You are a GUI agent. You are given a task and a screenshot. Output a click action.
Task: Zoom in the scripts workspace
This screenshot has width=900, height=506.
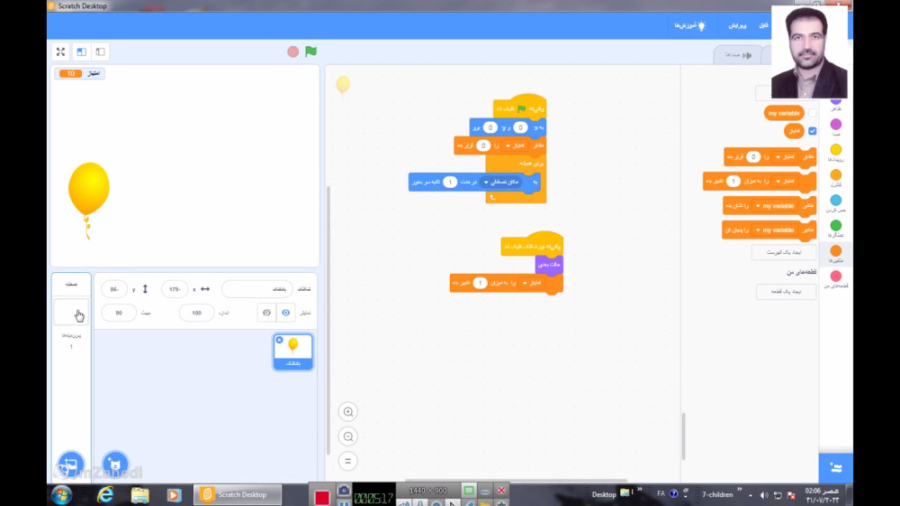pyautogui.click(x=348, y=412)
